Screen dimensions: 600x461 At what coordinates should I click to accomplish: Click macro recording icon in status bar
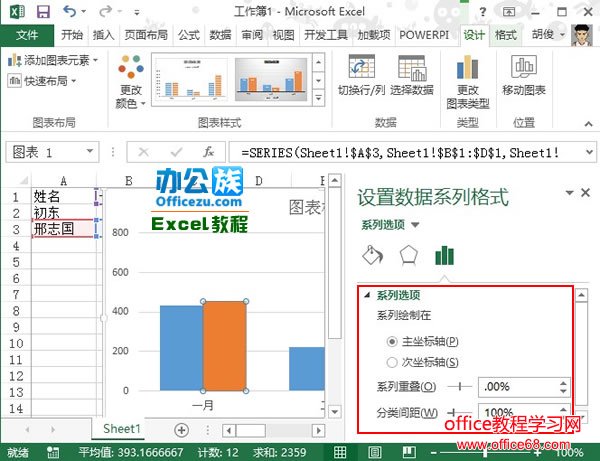pos(53,453)
